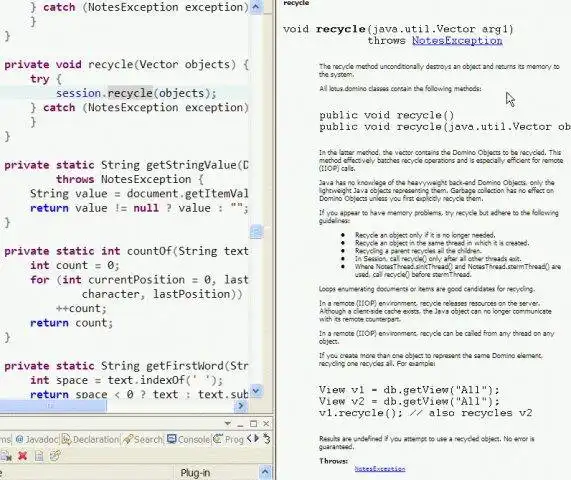Click the leftmost toolbar icon below tabs
This screenshot has height=480, width=571.
coord(6,456)
